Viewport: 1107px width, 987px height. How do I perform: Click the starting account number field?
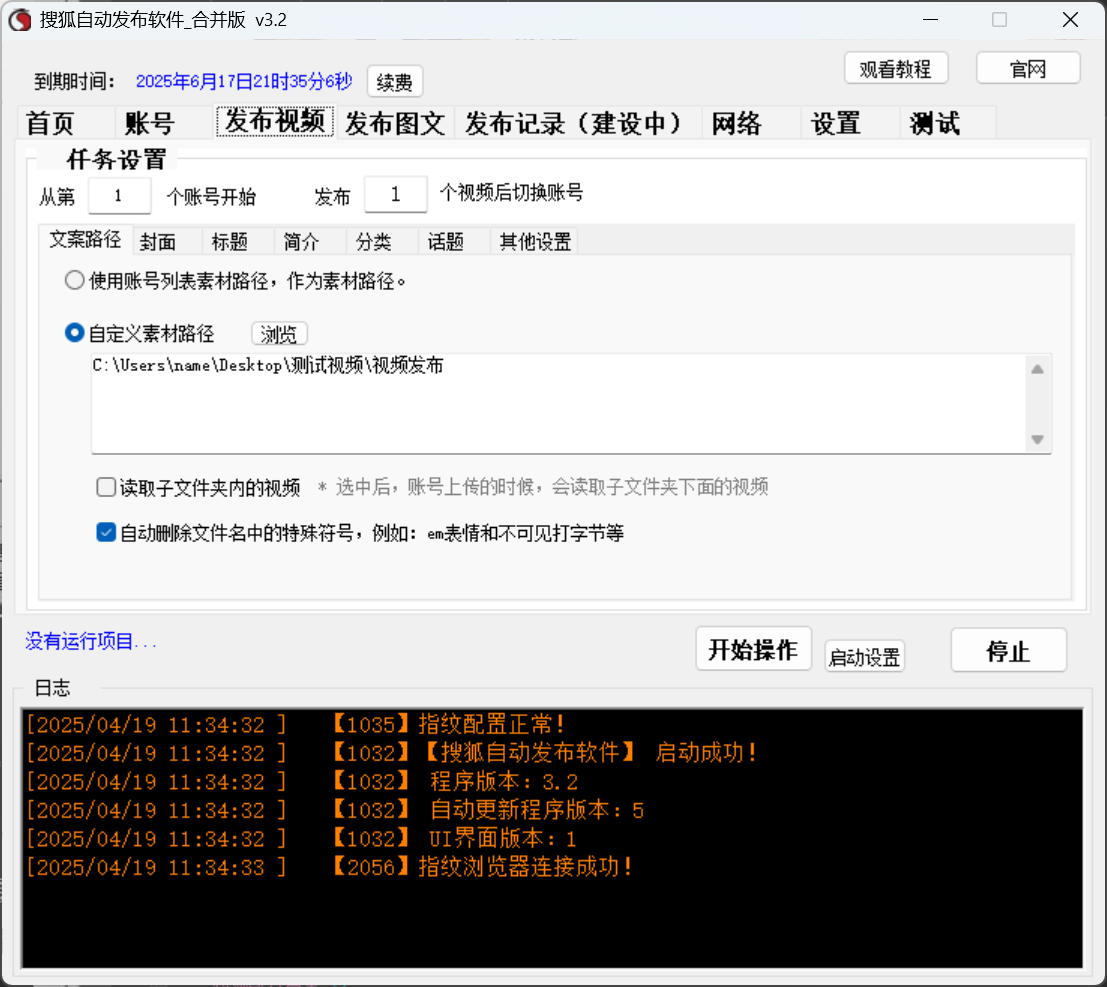tap(119, 196)
